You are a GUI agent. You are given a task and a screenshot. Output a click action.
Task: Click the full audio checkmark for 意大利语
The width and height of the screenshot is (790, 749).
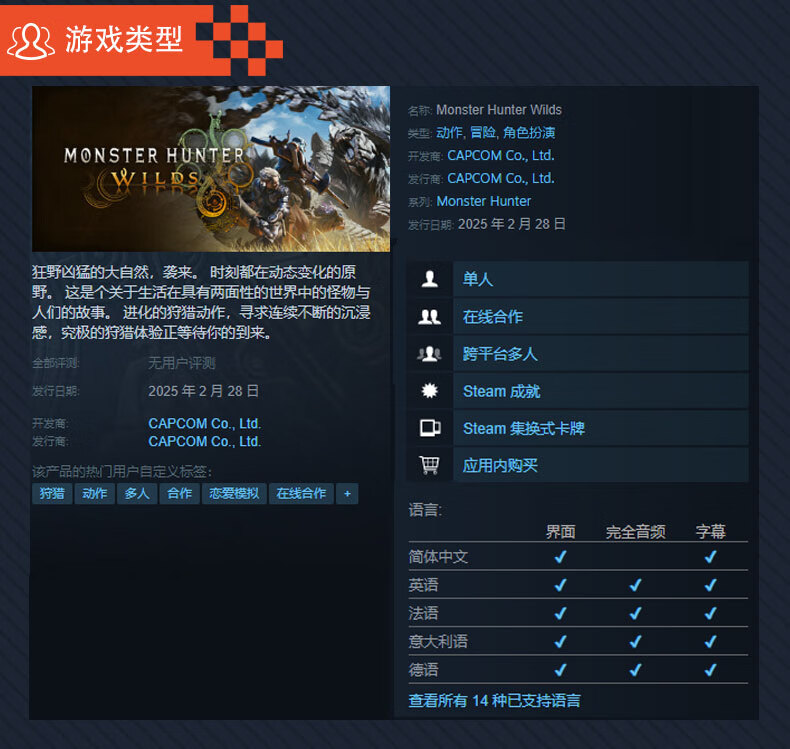(x=635, y=641)
